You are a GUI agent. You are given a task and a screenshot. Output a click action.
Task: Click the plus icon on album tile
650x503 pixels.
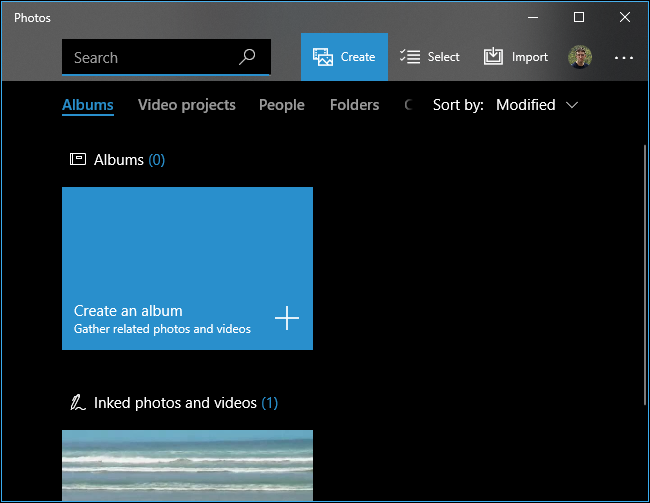(287, 318)
